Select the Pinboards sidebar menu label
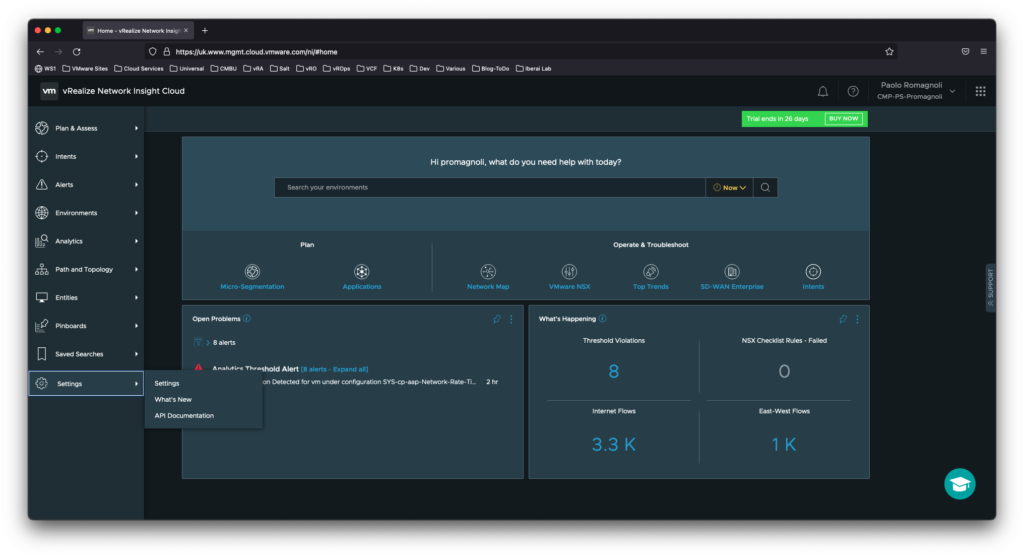This screenshot has height=557, width=1024. pos(71,325)
